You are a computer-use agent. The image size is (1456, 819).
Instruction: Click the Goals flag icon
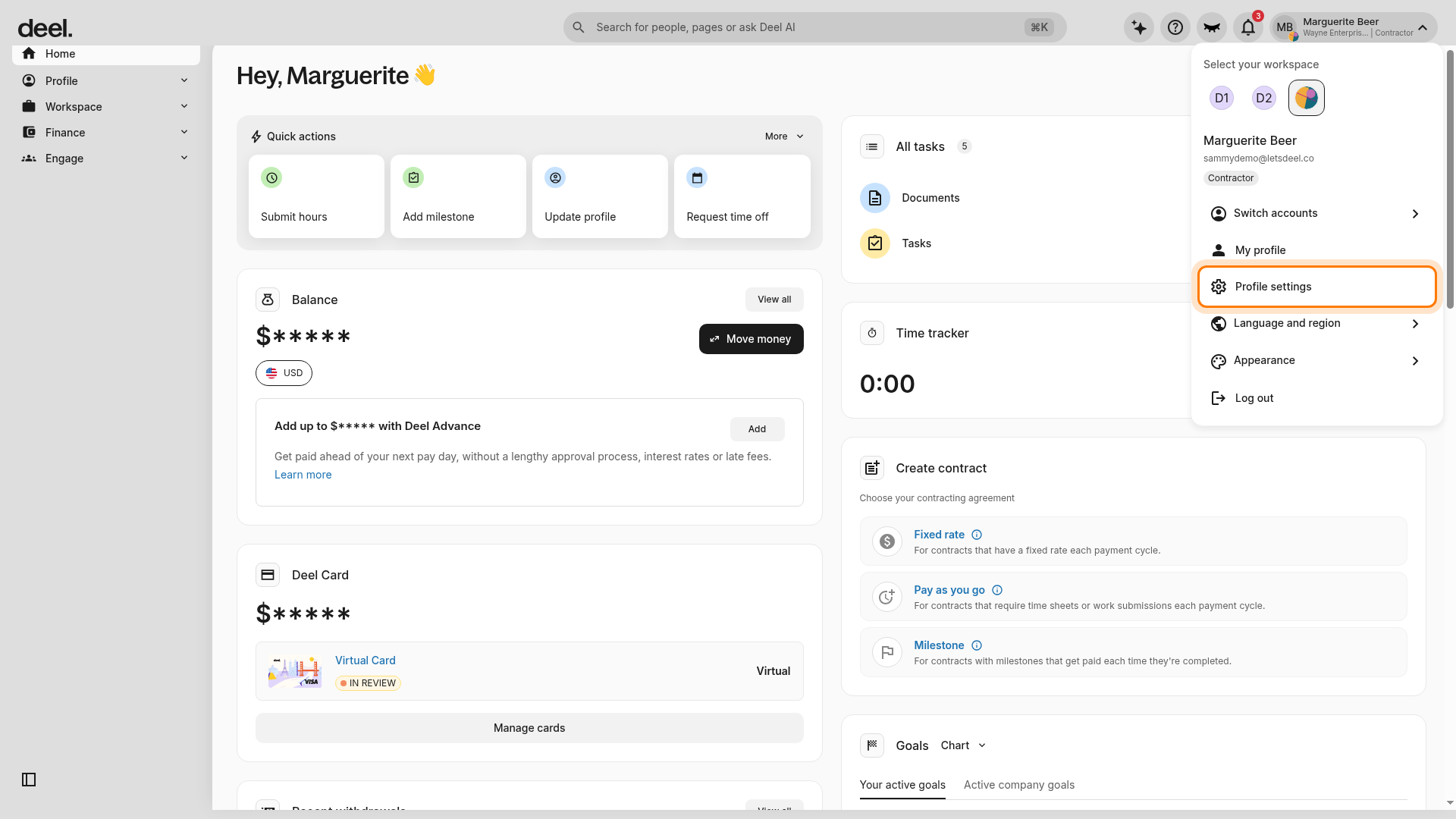pos(872,745)
